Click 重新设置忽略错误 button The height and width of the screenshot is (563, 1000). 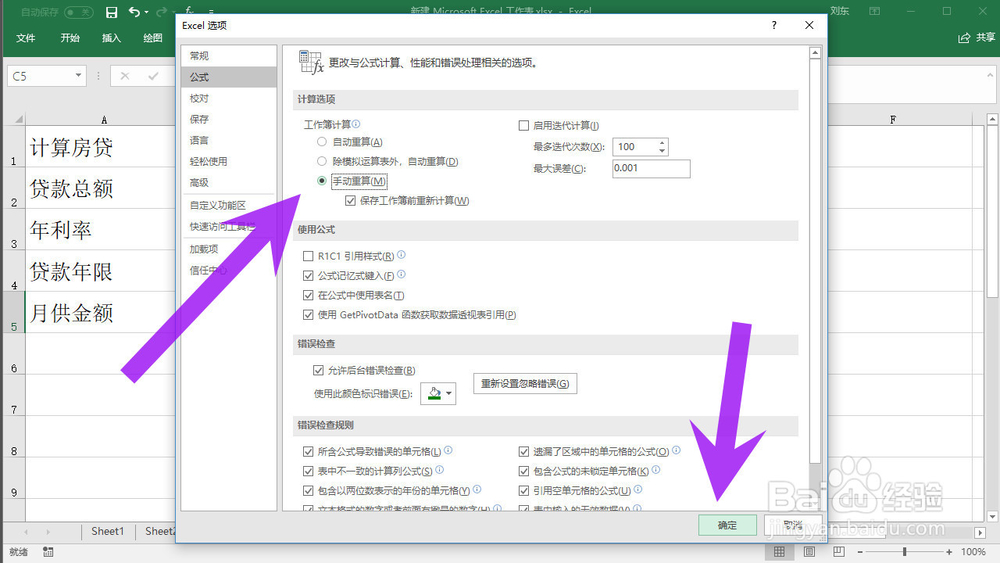tap(525, 384)
